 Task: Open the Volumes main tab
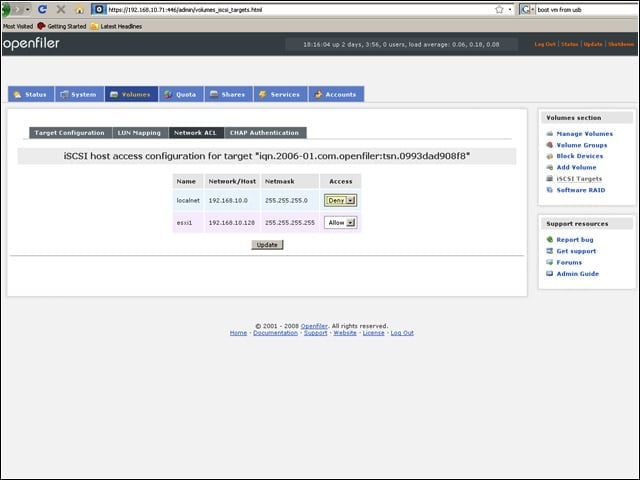point(131,94)
